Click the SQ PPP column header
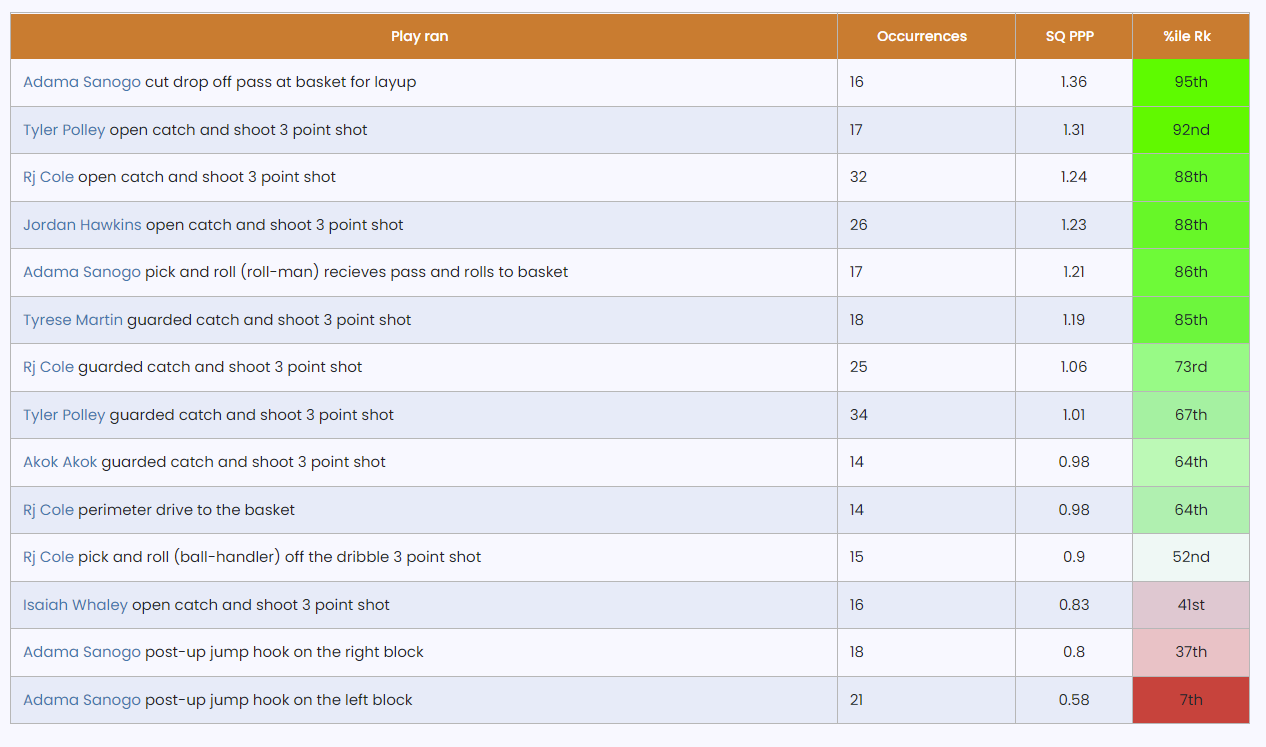This screenshot has height=747, width=1266. [x=1070, y=36]
